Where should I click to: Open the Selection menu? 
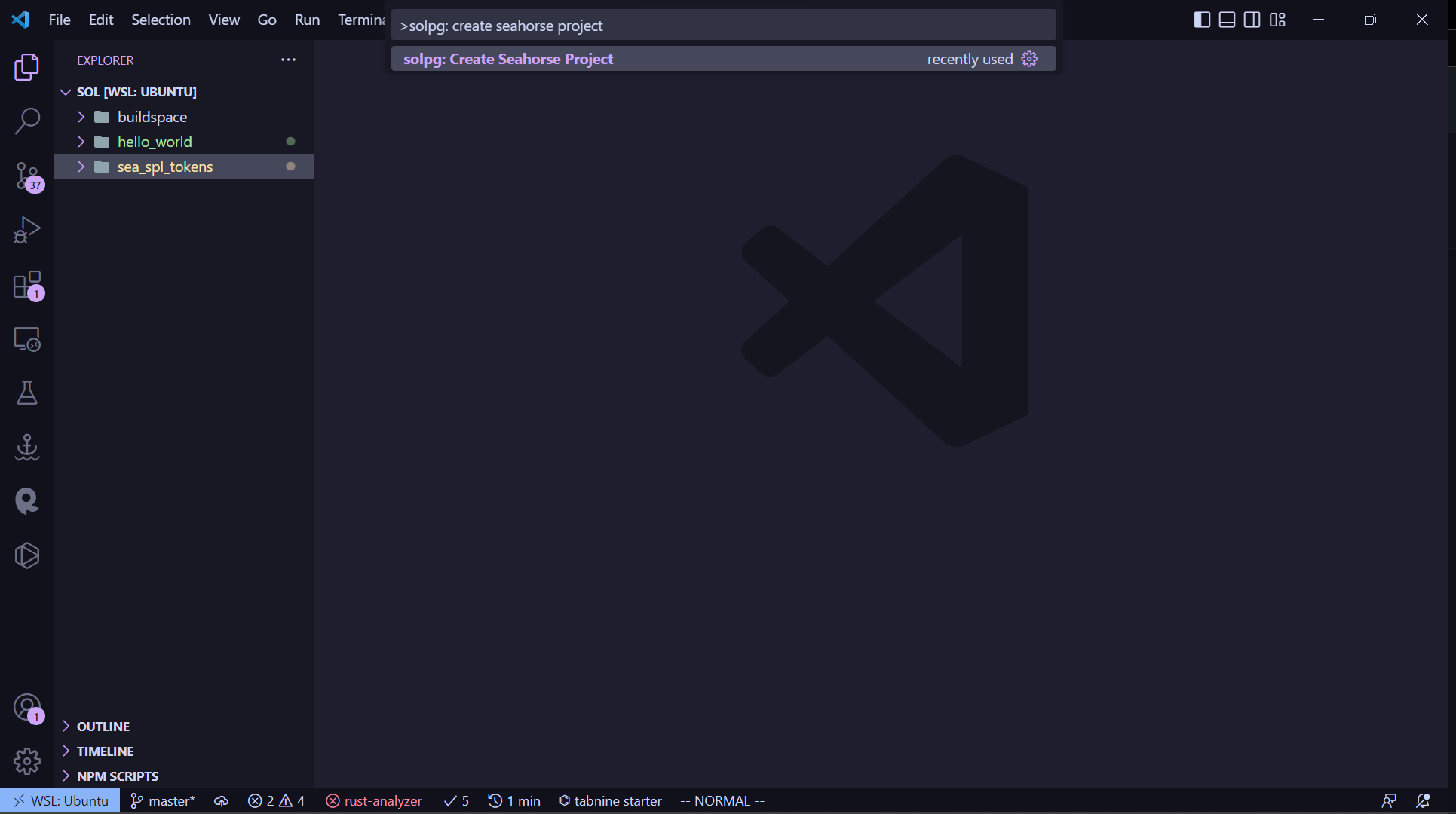tap(161, 20)
